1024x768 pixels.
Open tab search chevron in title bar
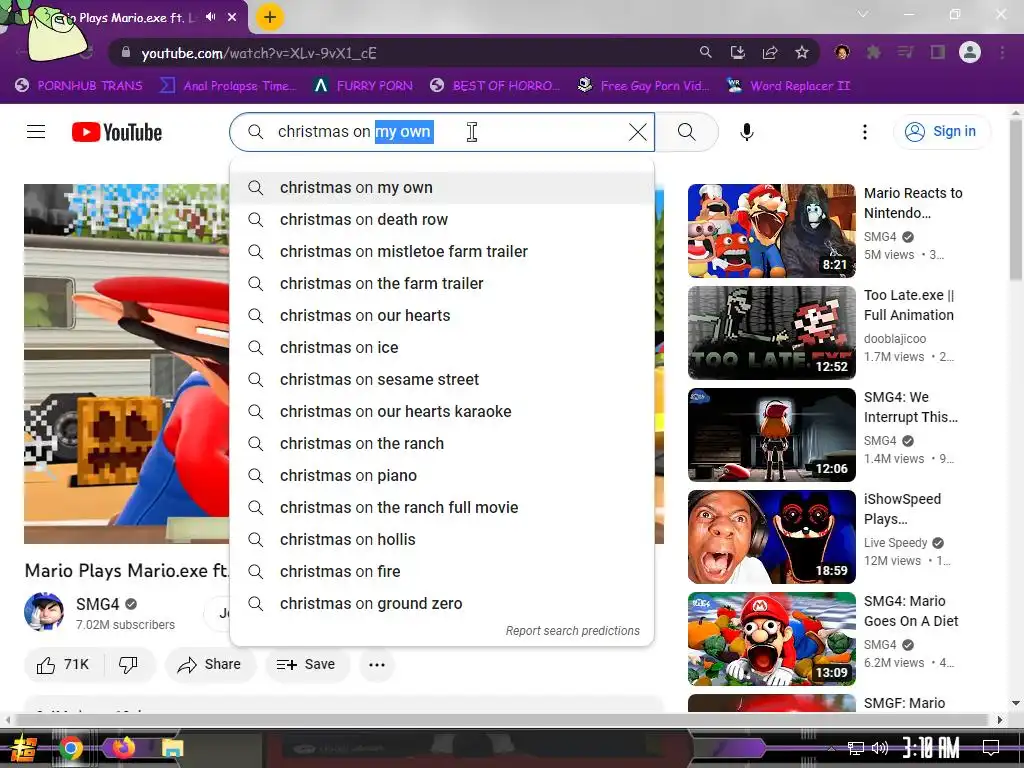pos(863,14)
